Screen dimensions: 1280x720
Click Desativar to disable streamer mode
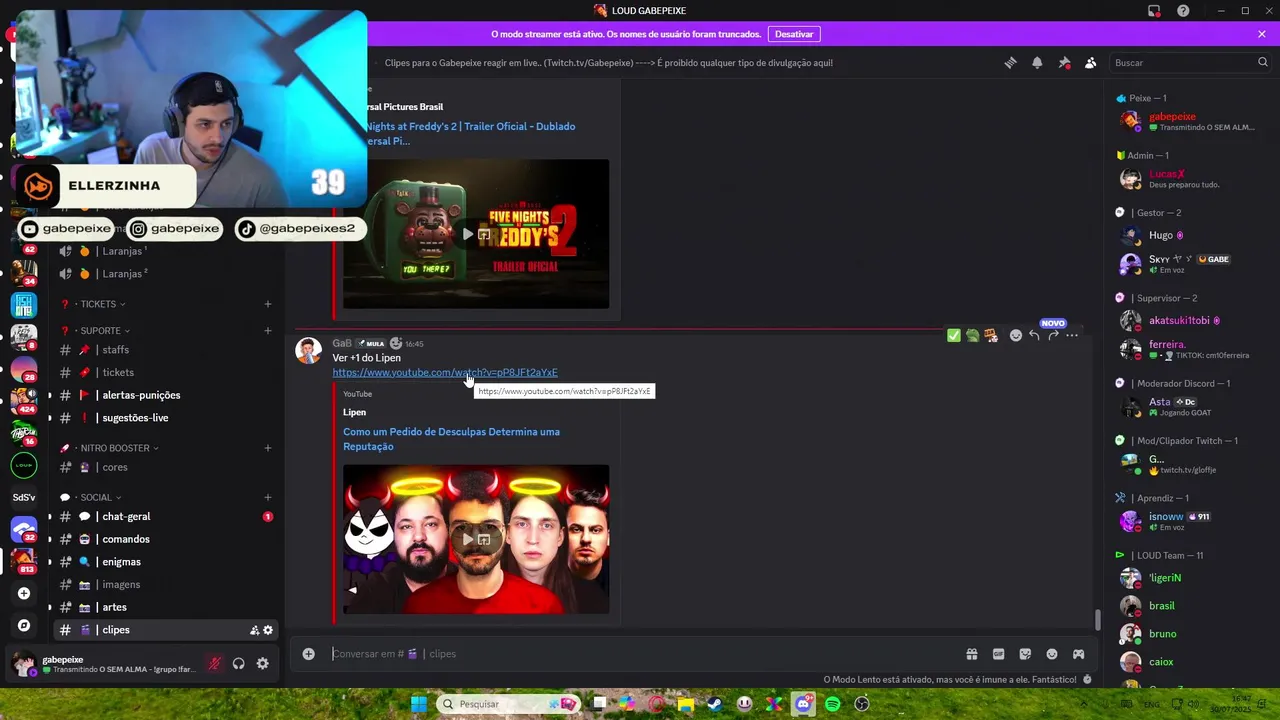click(794, 34)
